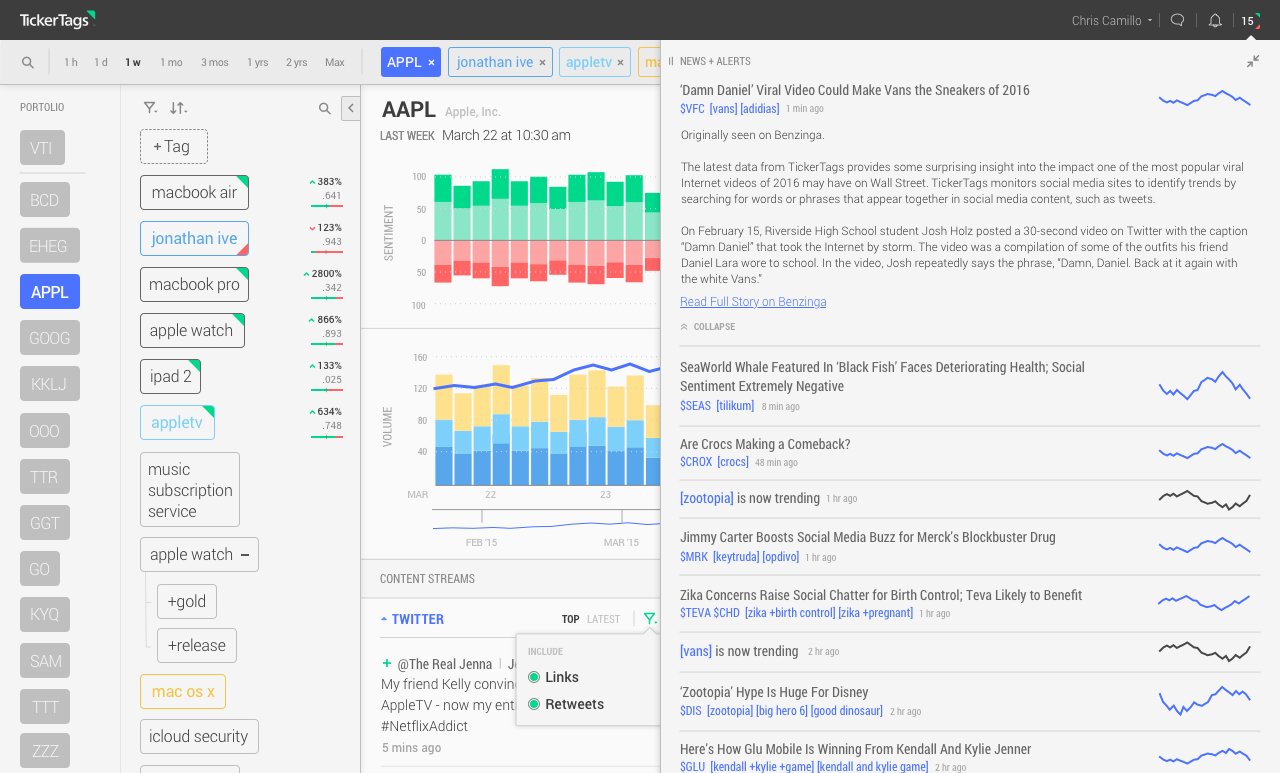The width and height of the screenshot is (1280, 773).
Task: Toggle the ipad 2 tag
Action: click(x=170, y=376)
